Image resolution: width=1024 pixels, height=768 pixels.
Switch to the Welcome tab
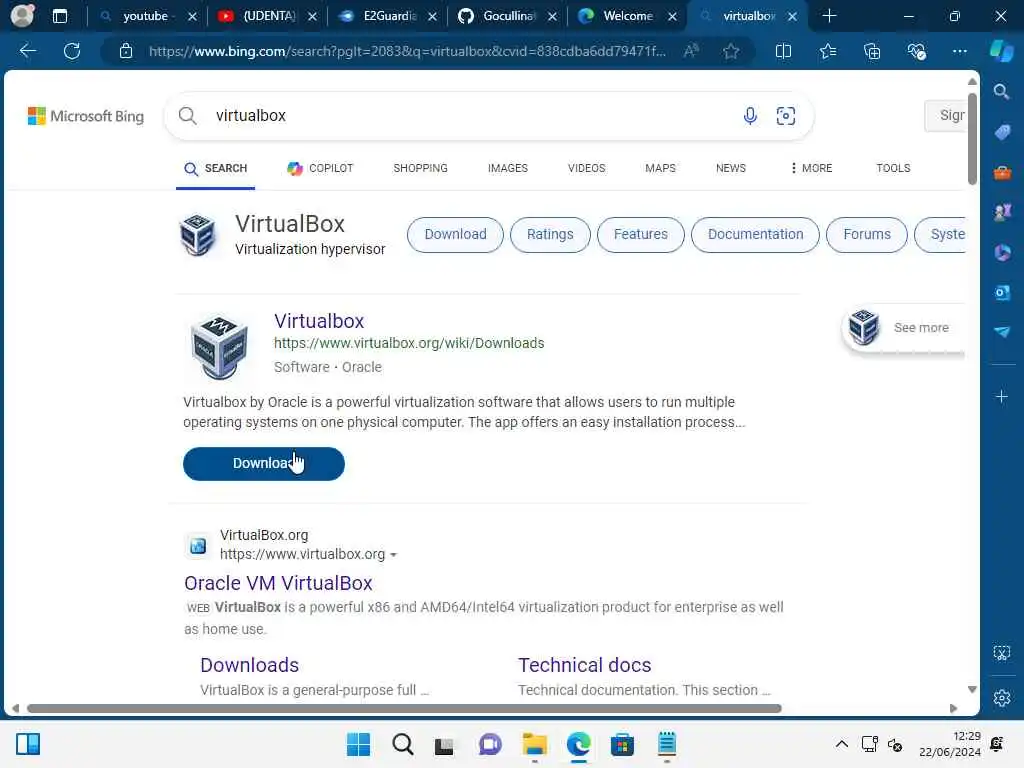coord(628,16)
